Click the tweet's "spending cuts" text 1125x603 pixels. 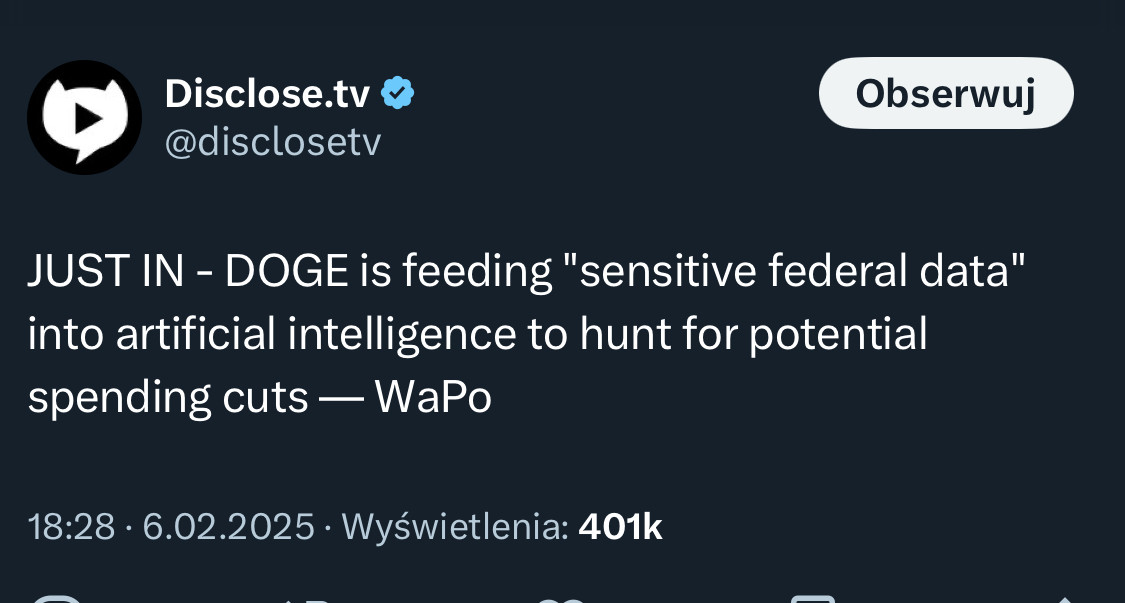(x=168, y=399)
